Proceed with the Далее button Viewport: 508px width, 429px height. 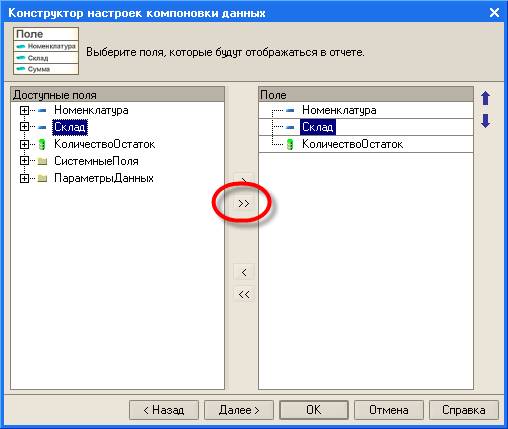click(239, 410)
